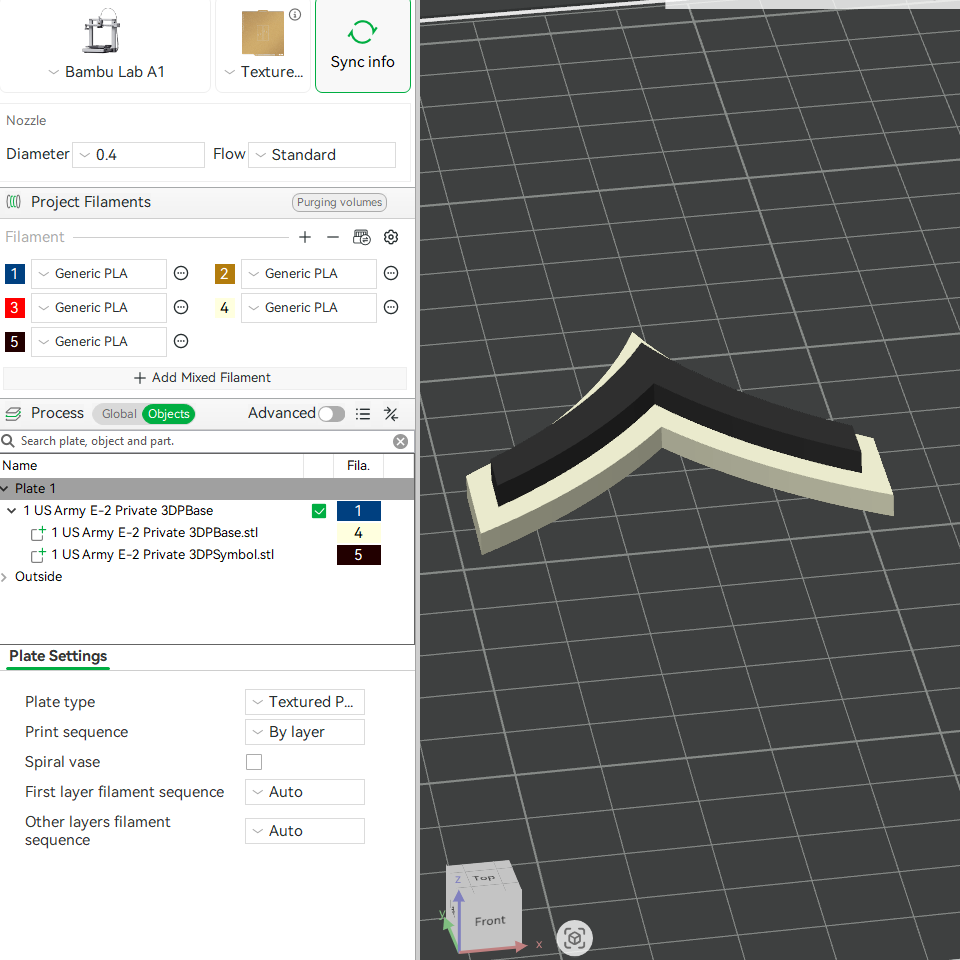This screenshot has width=960, height=960.
Task: Click orange filament 2 color swatch
Action: pos(225,274)
